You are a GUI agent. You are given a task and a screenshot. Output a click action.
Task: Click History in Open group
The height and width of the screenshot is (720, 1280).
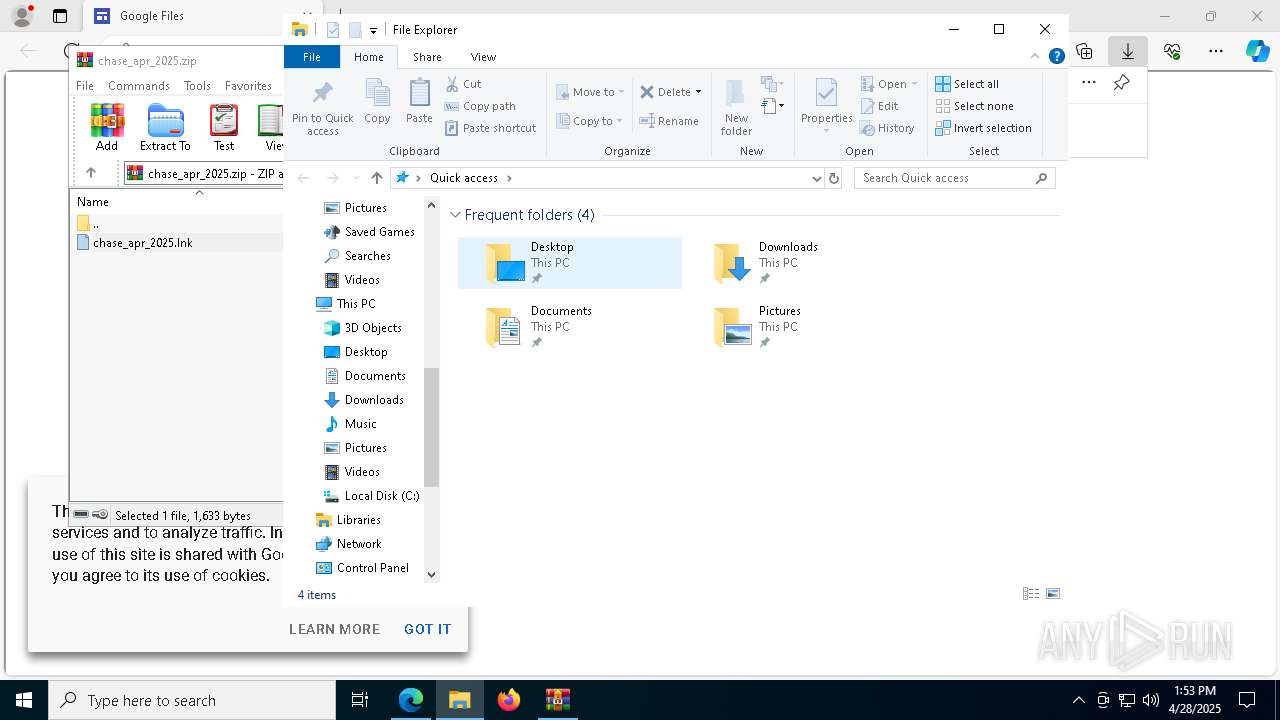(x=887, y=128)
